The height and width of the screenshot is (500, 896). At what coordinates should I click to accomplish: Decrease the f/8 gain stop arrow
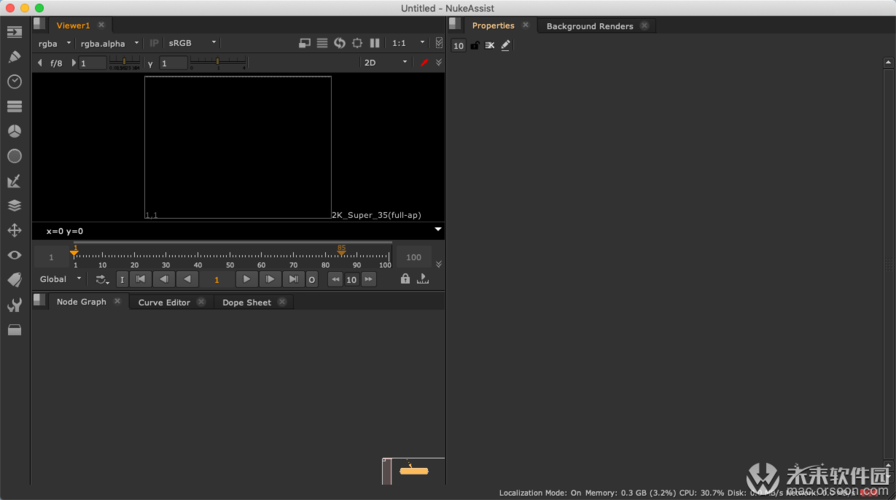click(x=39, y=63)
